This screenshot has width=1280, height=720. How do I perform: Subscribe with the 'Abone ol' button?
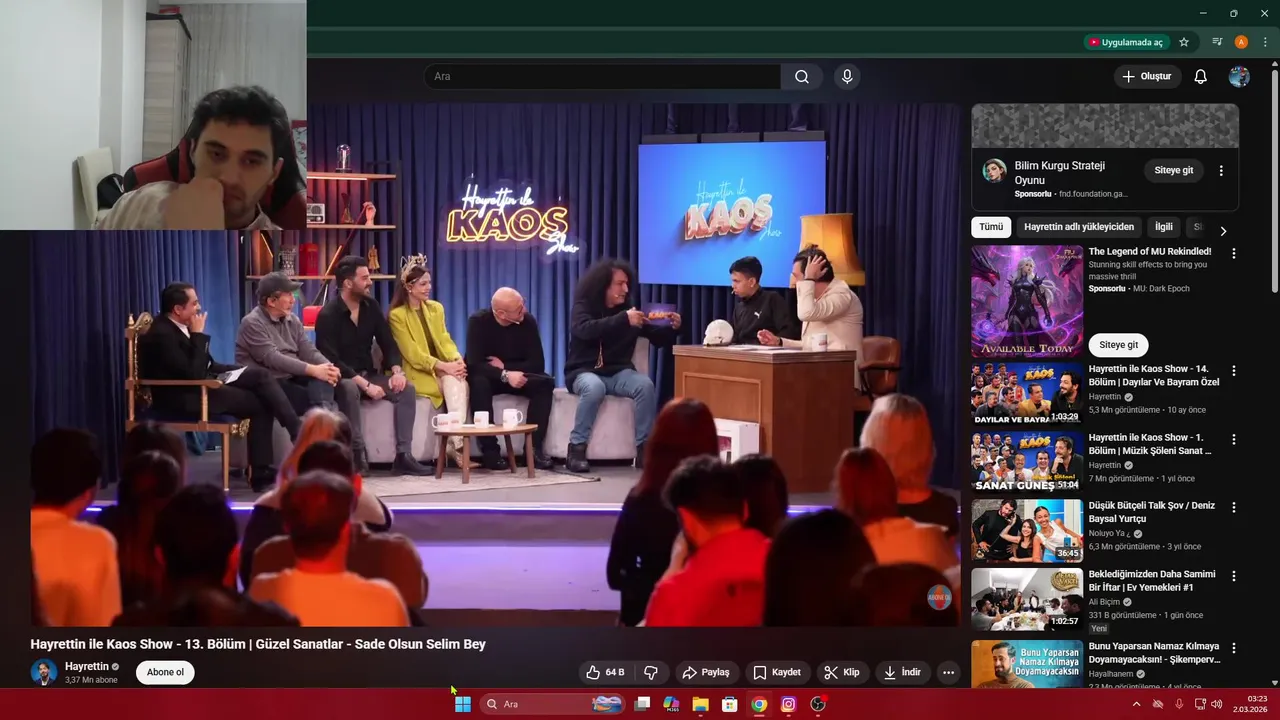pyautogui.click(x=165, y=672)
